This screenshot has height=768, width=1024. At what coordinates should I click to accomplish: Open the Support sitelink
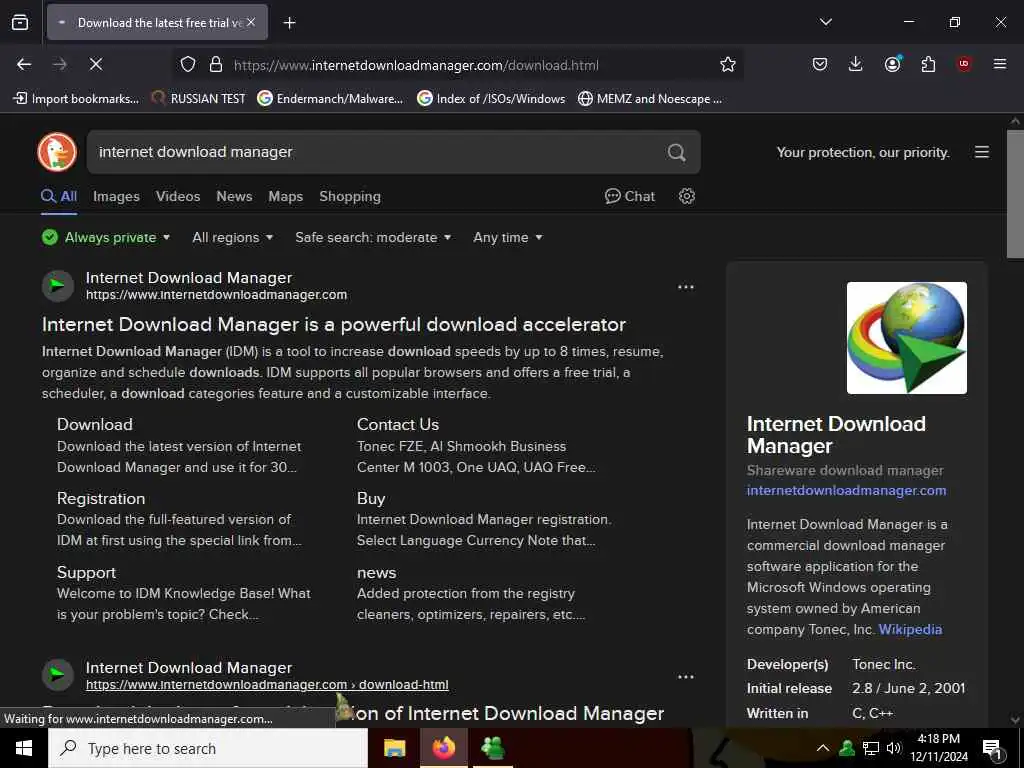pos(86,572)
